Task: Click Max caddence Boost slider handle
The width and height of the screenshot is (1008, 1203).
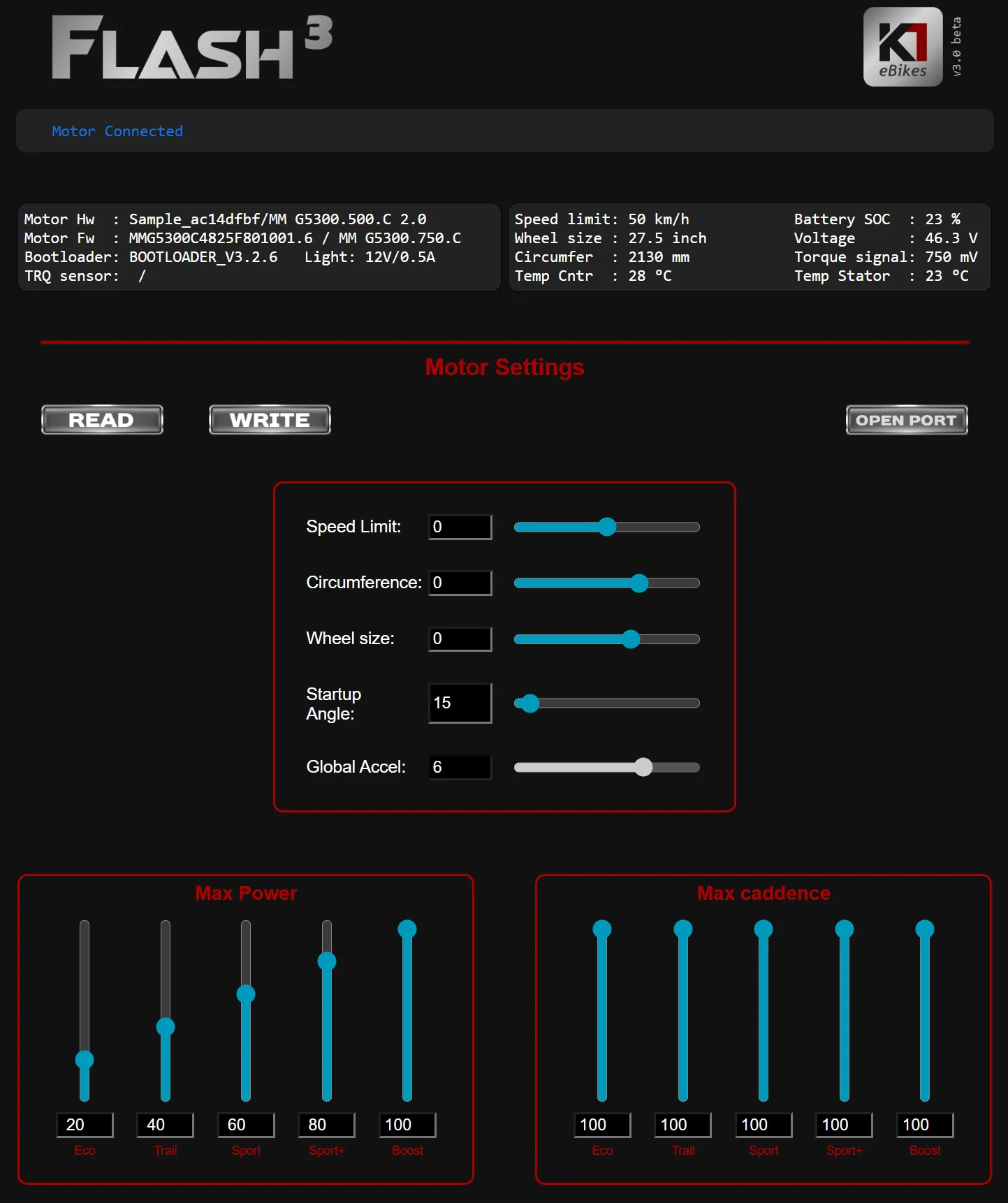Action: click(925, 929)
